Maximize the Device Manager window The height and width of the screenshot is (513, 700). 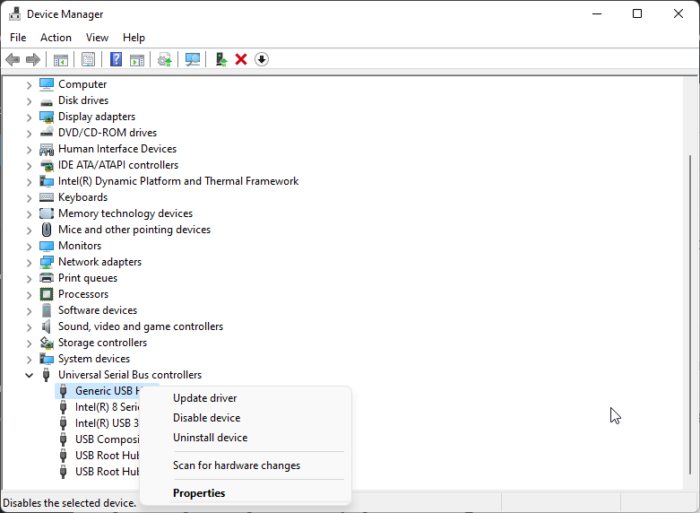point(638,14)
